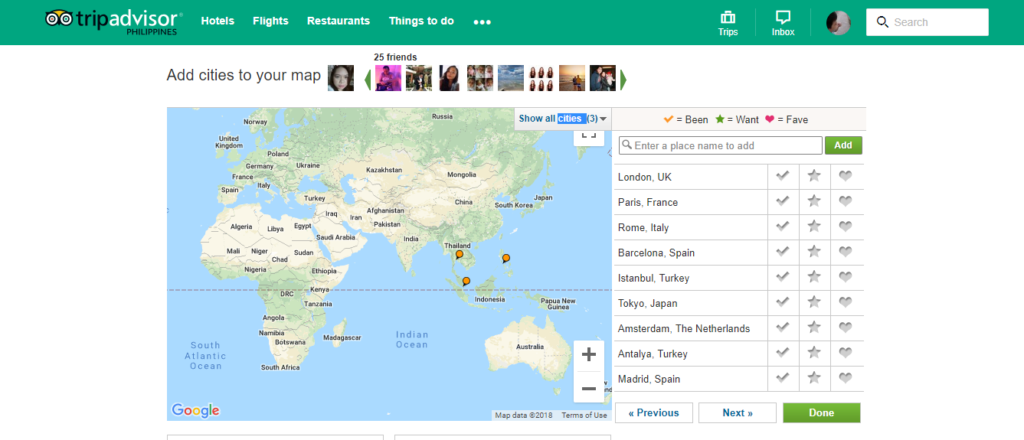Mark Paris, France as Fave heart
Image resolution: width=1024 pixels, height=440 pixels.
(846, 202)
